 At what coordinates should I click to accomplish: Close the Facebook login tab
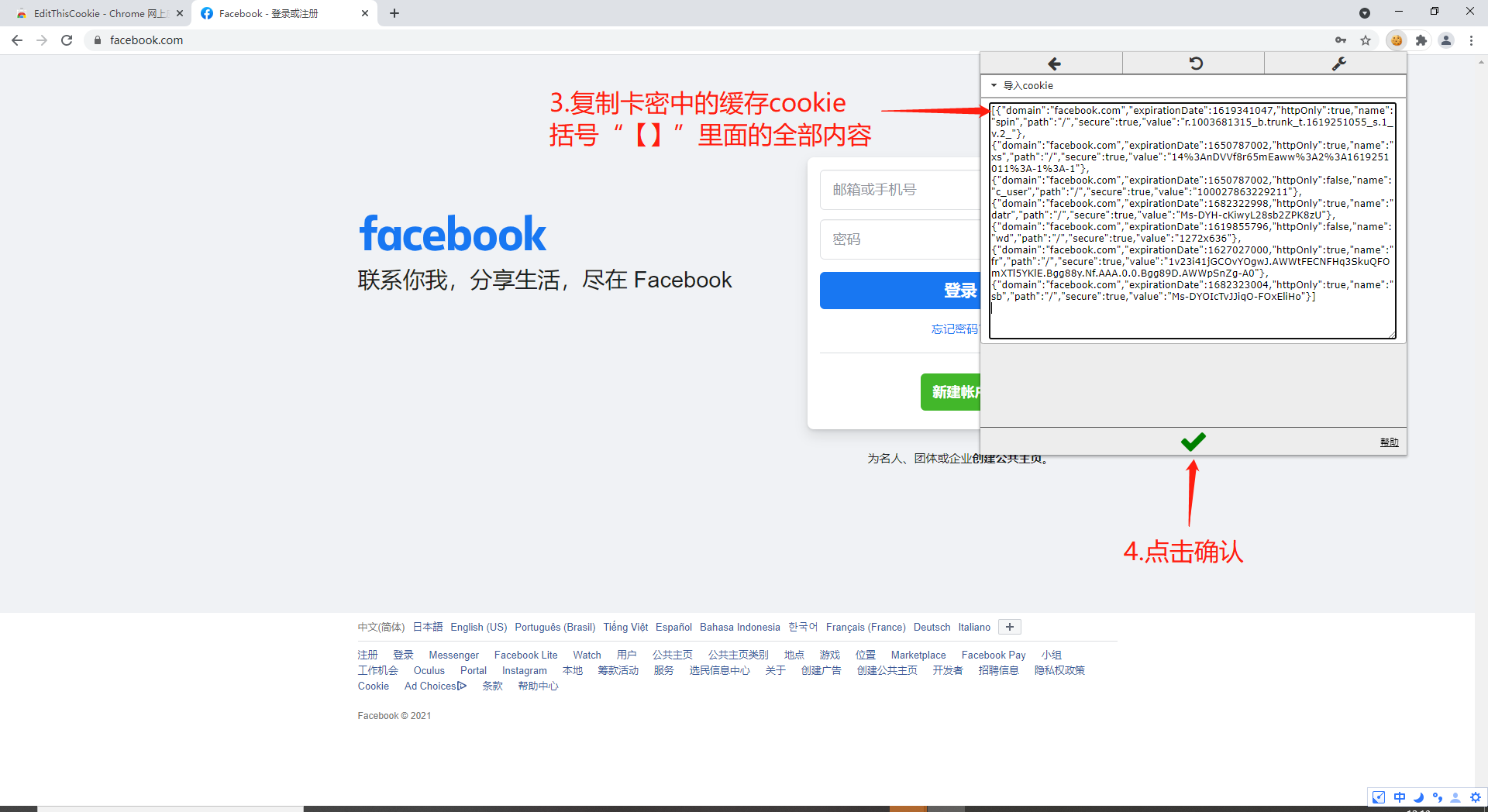coord(365,13)
